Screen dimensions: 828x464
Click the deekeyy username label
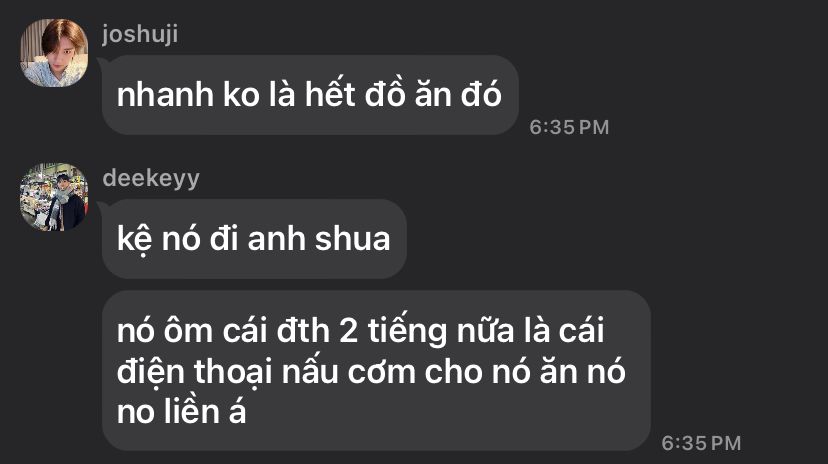[x=151, y=178]
